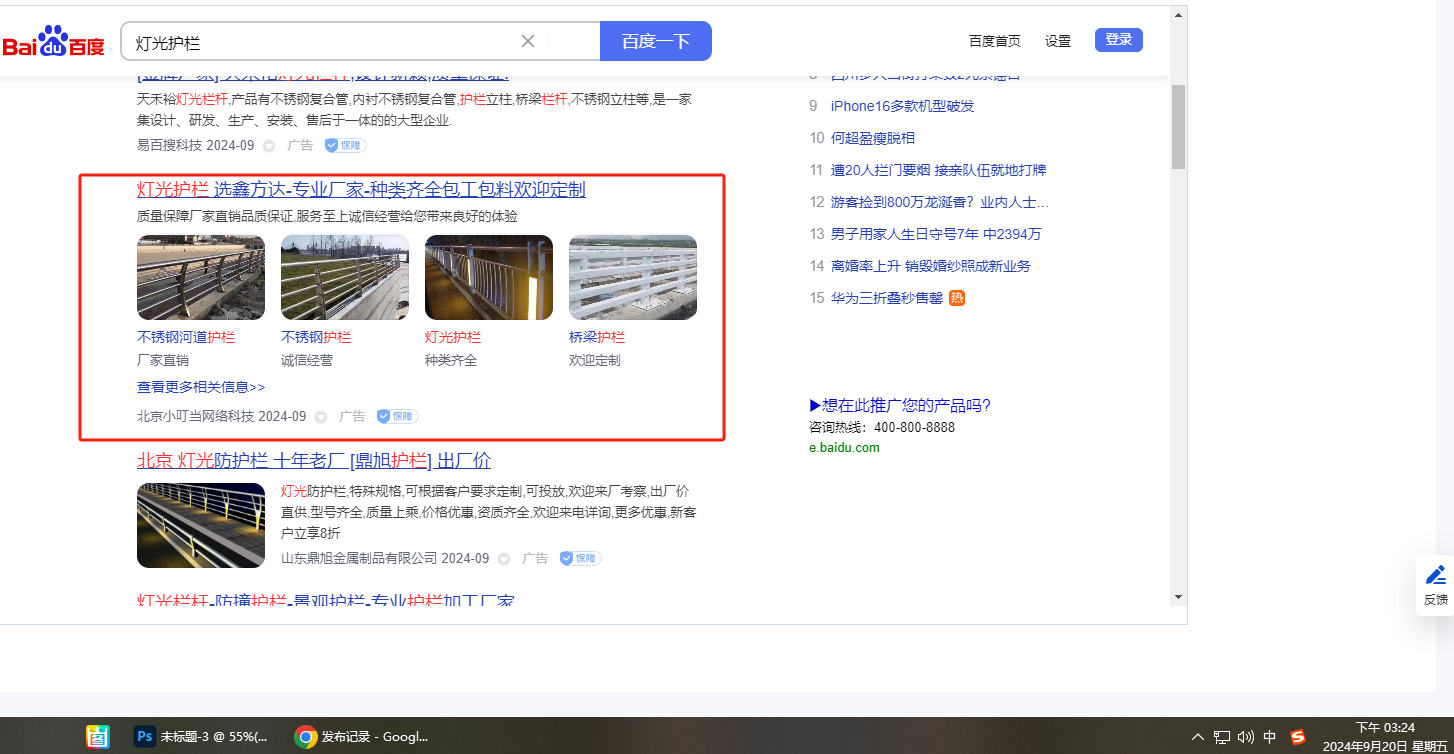This screenshot has height=754, width=1454.
Task: Open the 不锈钢河道护栏 thumbnail image
Action: [x=201, y=277]
